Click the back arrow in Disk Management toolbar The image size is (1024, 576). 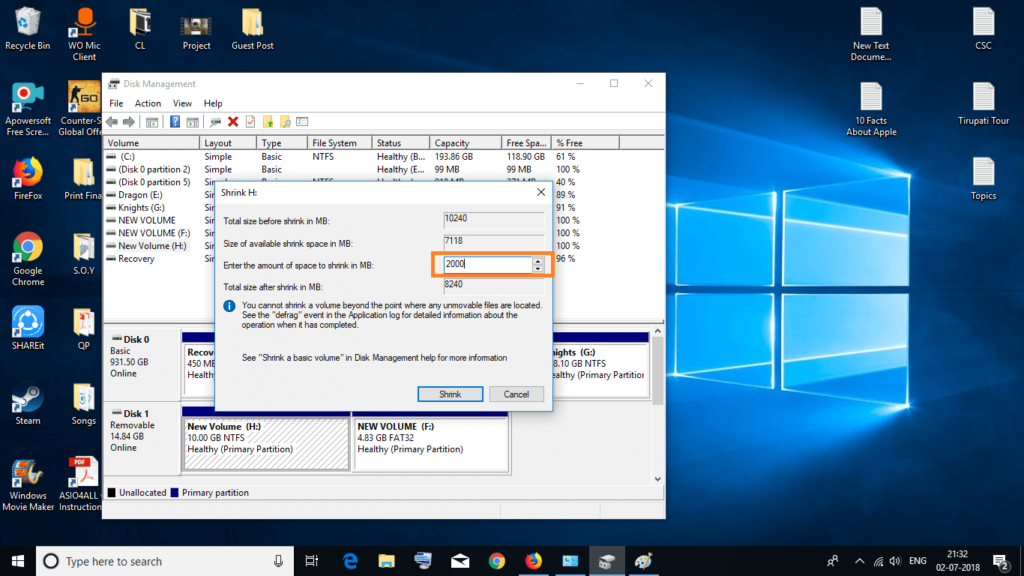[111, 121]
